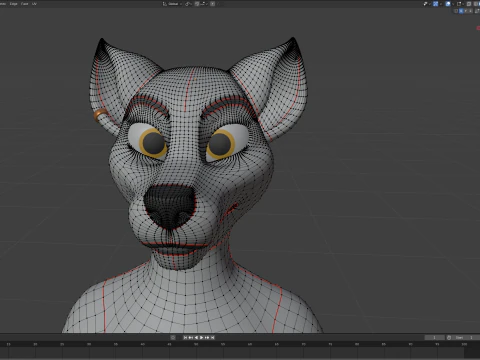This screenshot has height=360, width=480.
Task: Open the Face menu in the viewport header
Action: pos(24,4)
